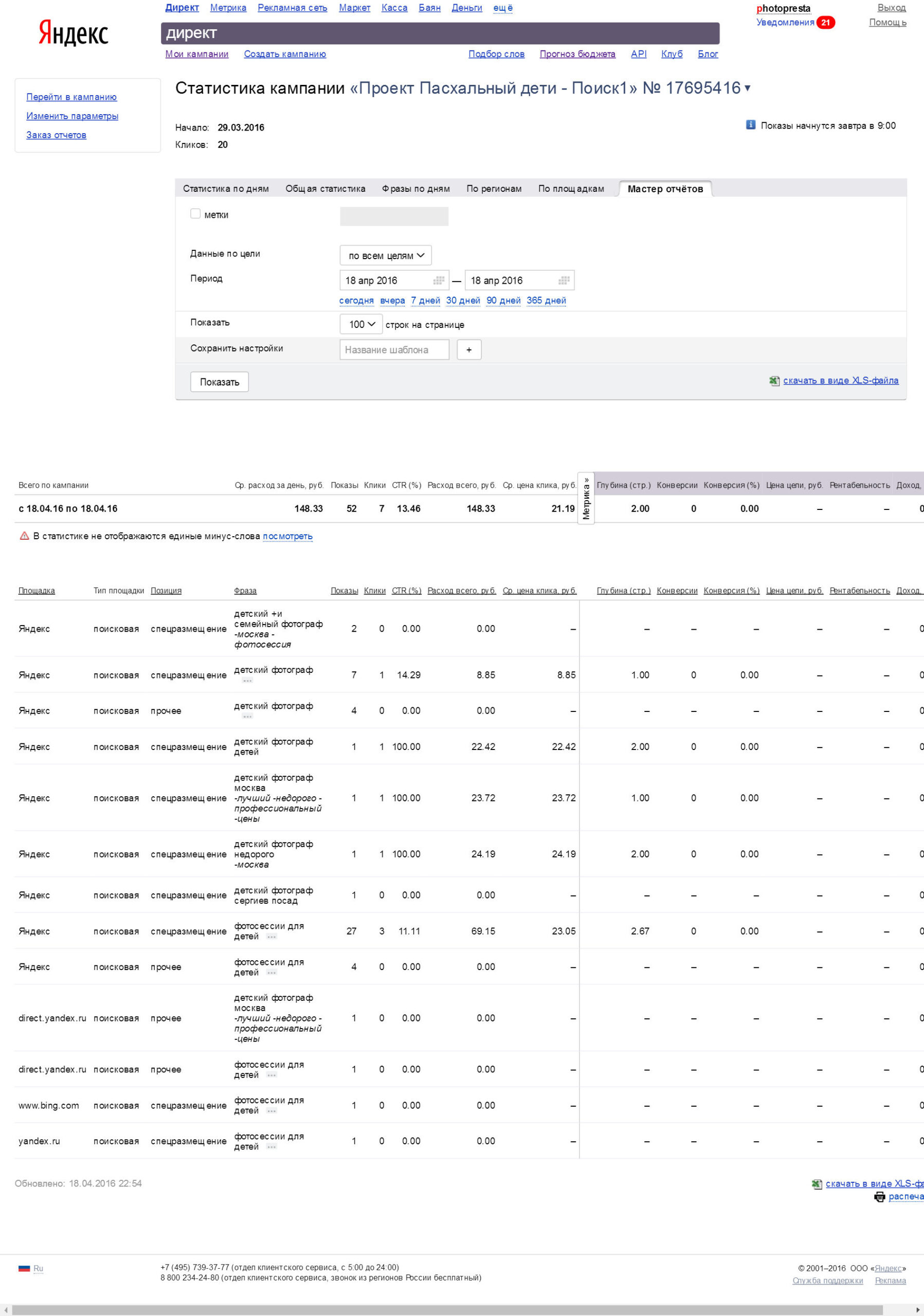Open the notifications badge showing 21
Image resolution: width=924 pixels, height=1316 pixels.
click(825, 22)
